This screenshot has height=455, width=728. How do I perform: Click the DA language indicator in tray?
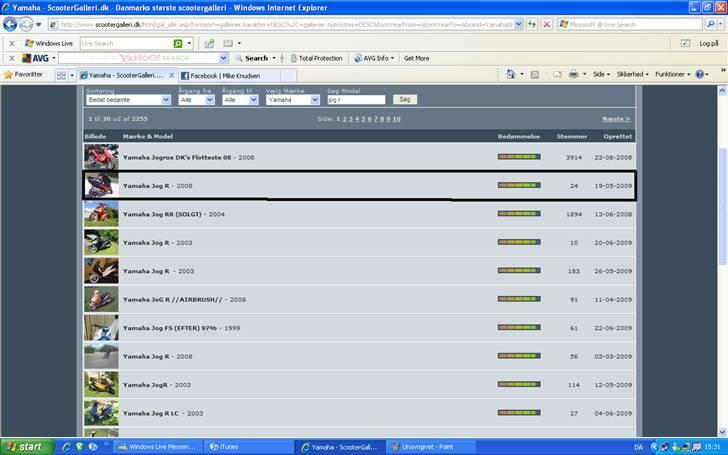[x=638, y=447]
